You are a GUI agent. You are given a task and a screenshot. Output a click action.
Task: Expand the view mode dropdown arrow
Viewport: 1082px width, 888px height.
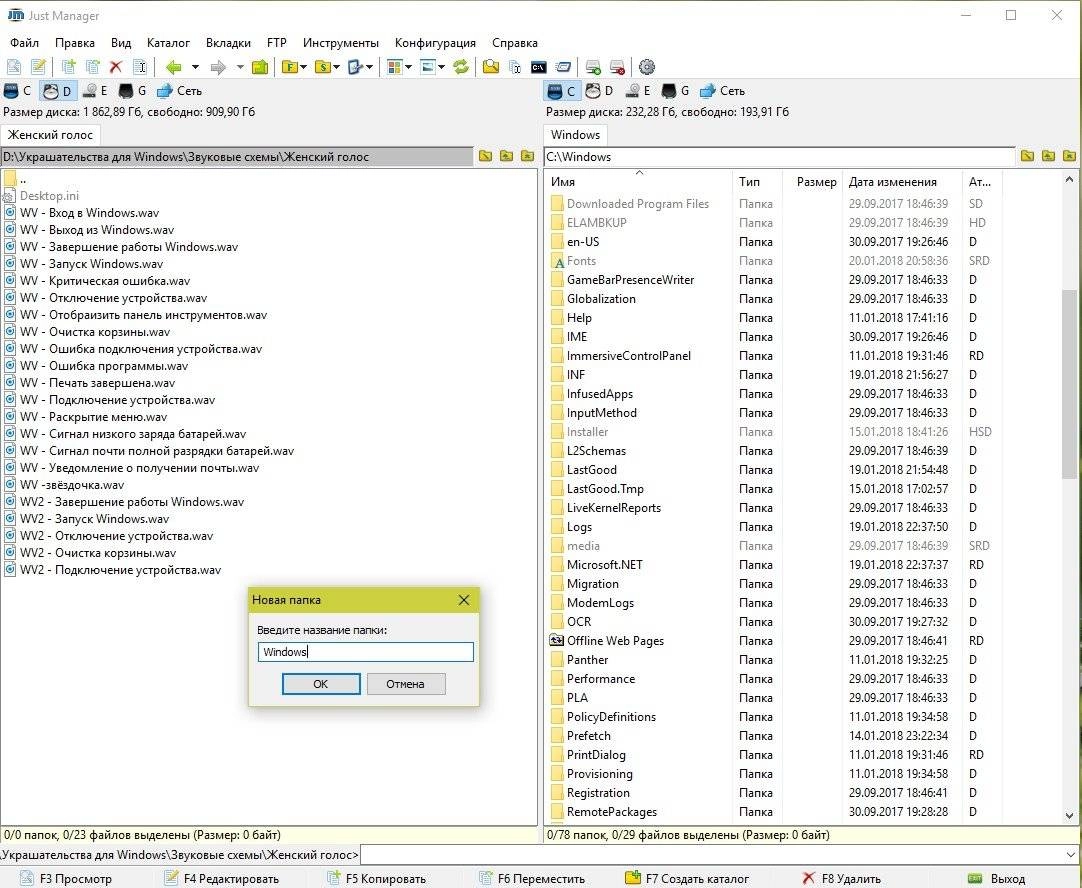click(409, 67)
